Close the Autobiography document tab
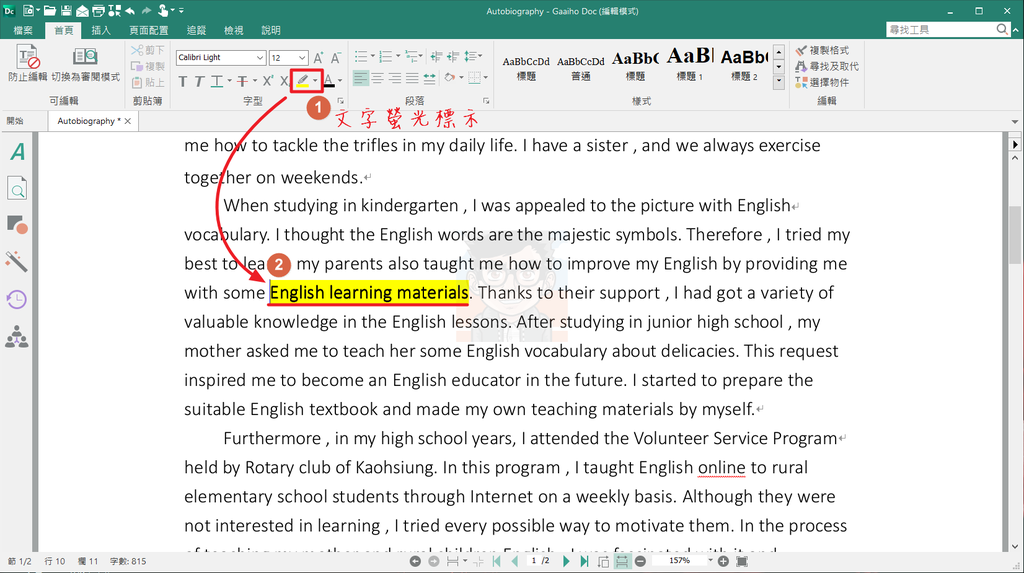The width and height of the screenshot is (1024, 573). [128, 121]
